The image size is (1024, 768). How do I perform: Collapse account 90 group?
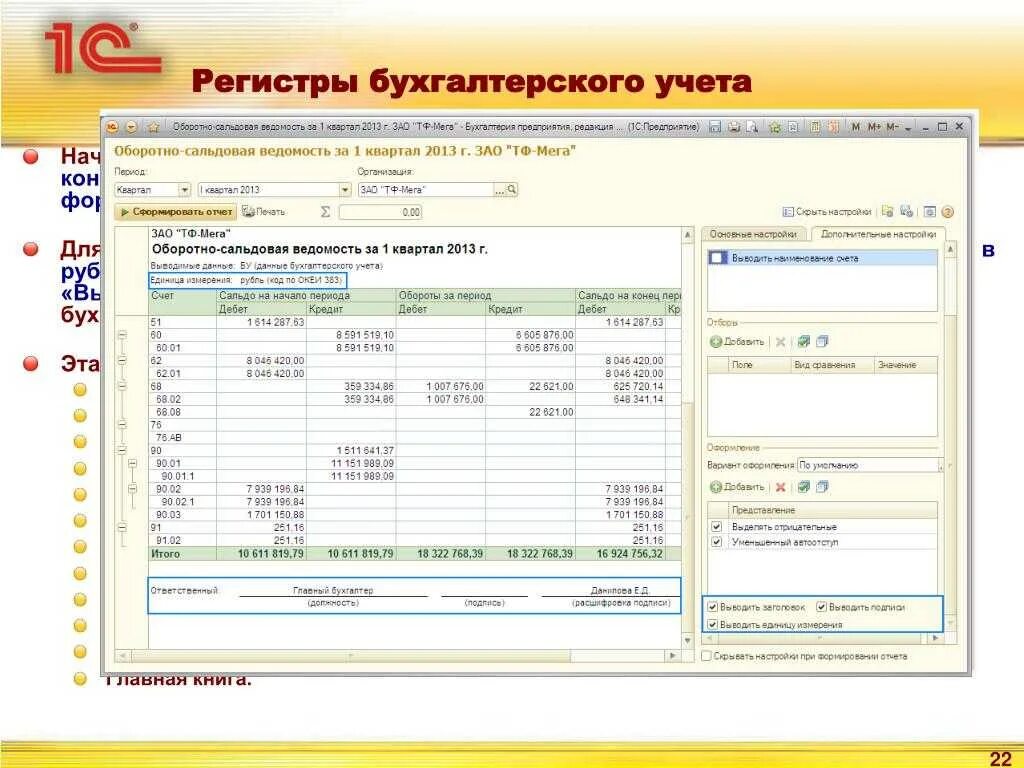coord(122,451)
